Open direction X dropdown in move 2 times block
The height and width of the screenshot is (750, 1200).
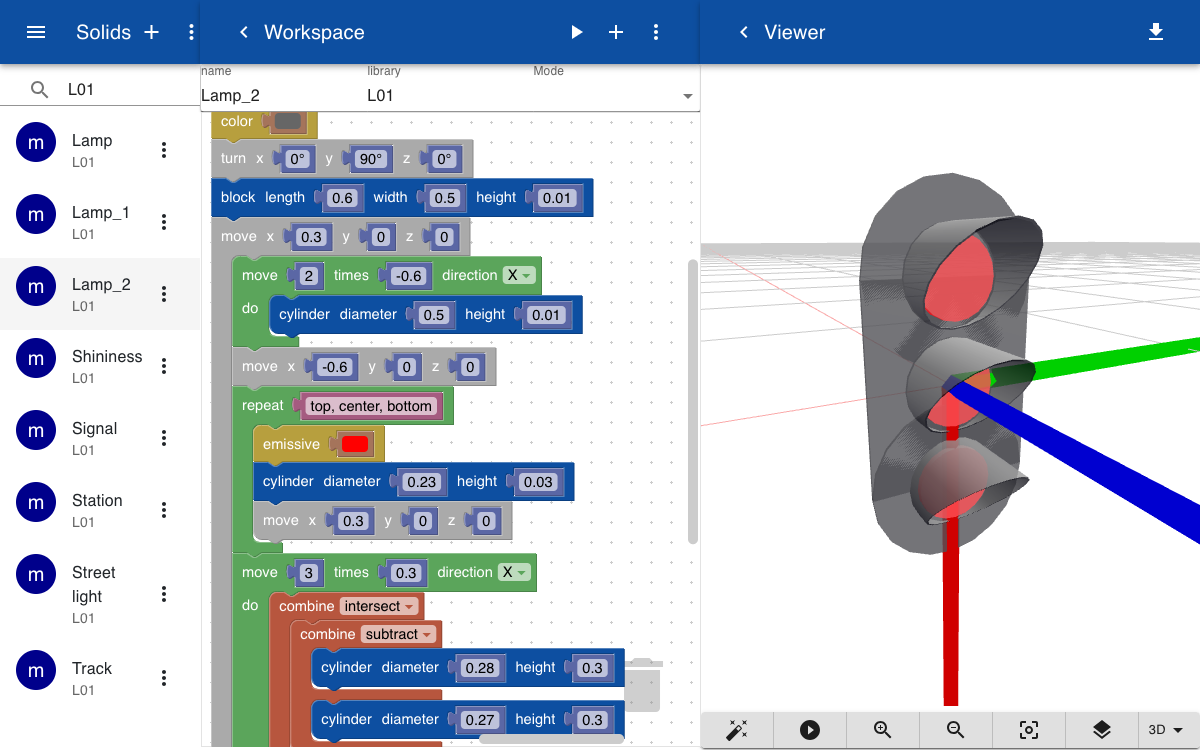pos(518,275)
